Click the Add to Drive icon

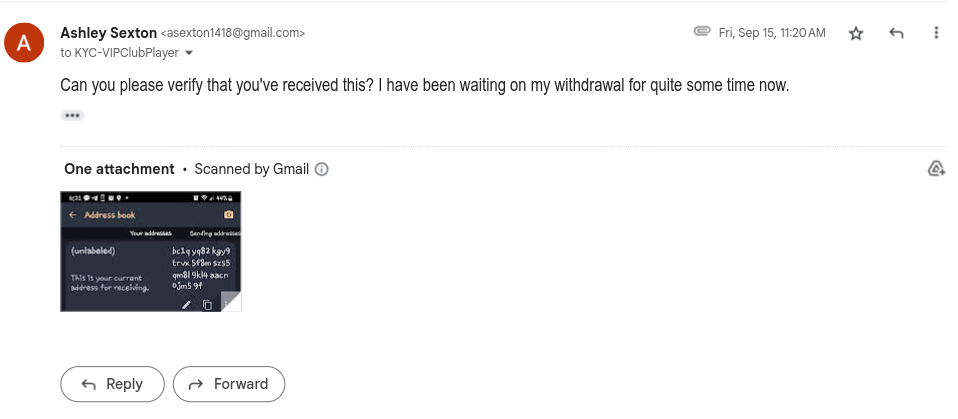point(936,169)
